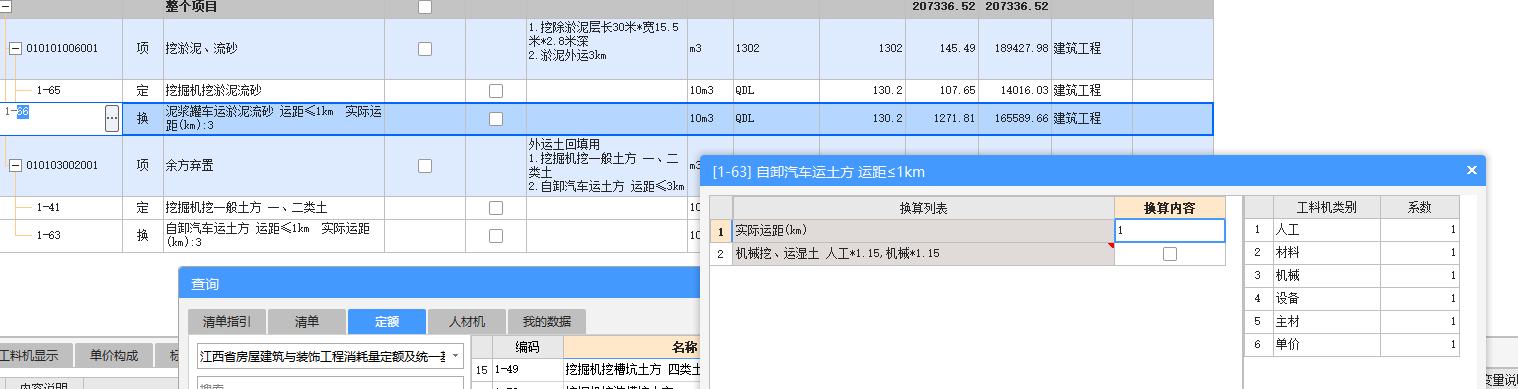The height and width of the screenshot is (389, 1518).
Task: Tick the checkbox for 挖掘机挖淤泥流砂 row
Action: pyautogui.click(x=495, y=91)
